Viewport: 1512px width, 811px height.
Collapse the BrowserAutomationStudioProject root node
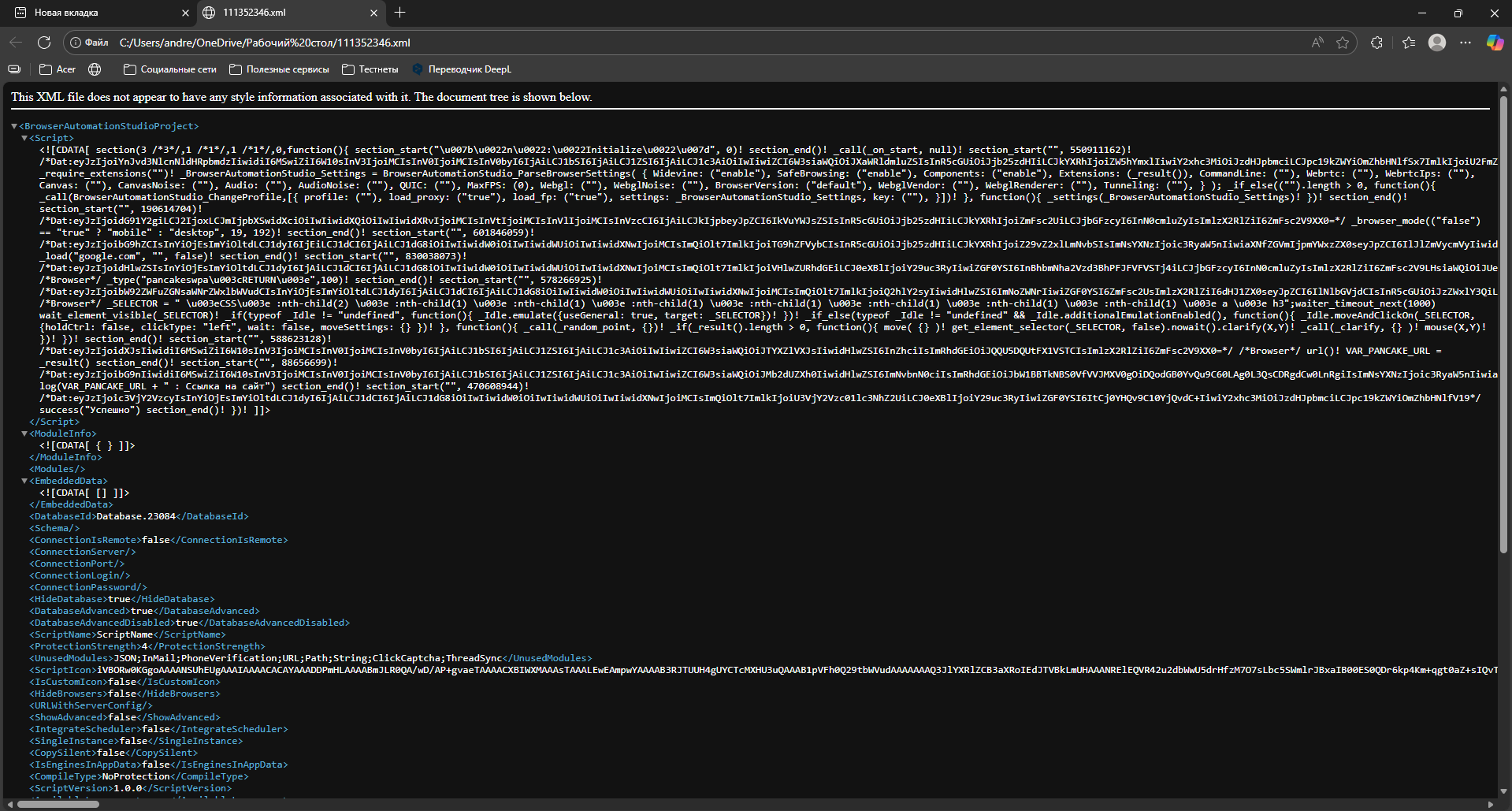coord(14,126)
